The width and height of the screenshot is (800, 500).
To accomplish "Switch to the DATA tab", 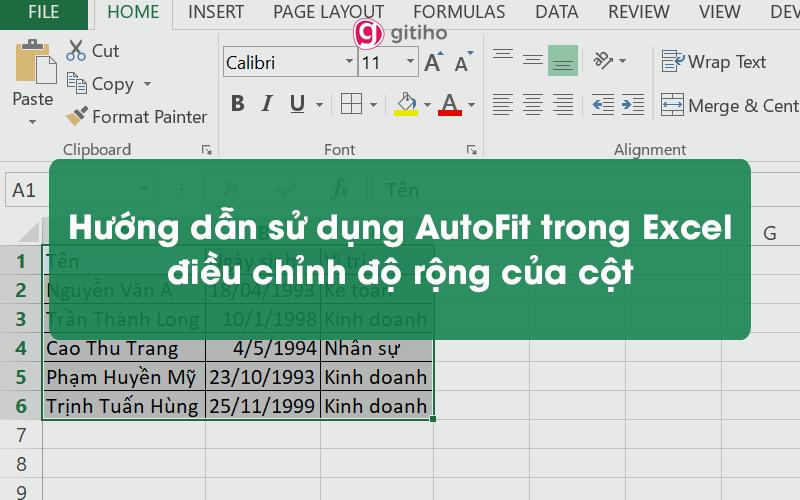I will coord(557,12).
